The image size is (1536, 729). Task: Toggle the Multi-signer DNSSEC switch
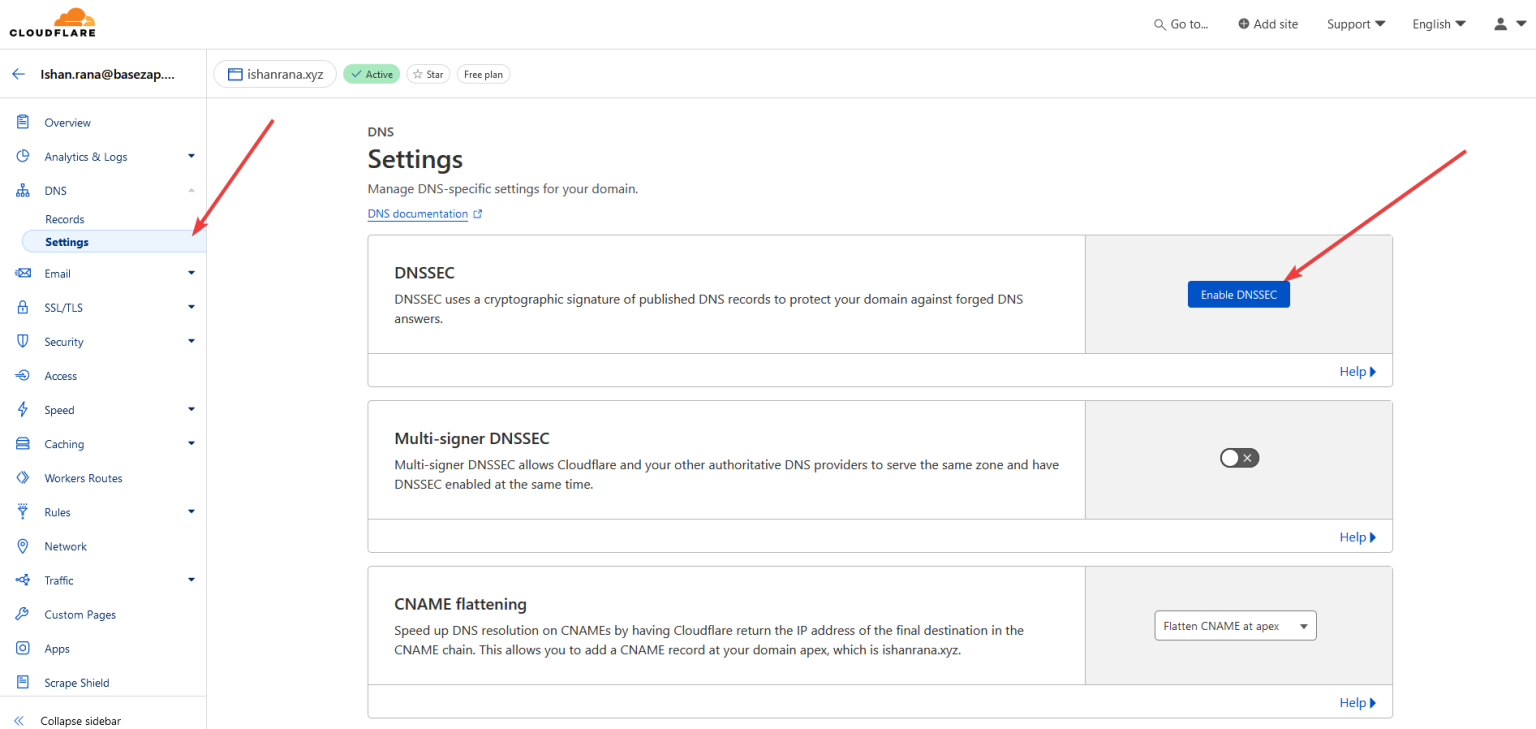click(x=1238, y=458)
